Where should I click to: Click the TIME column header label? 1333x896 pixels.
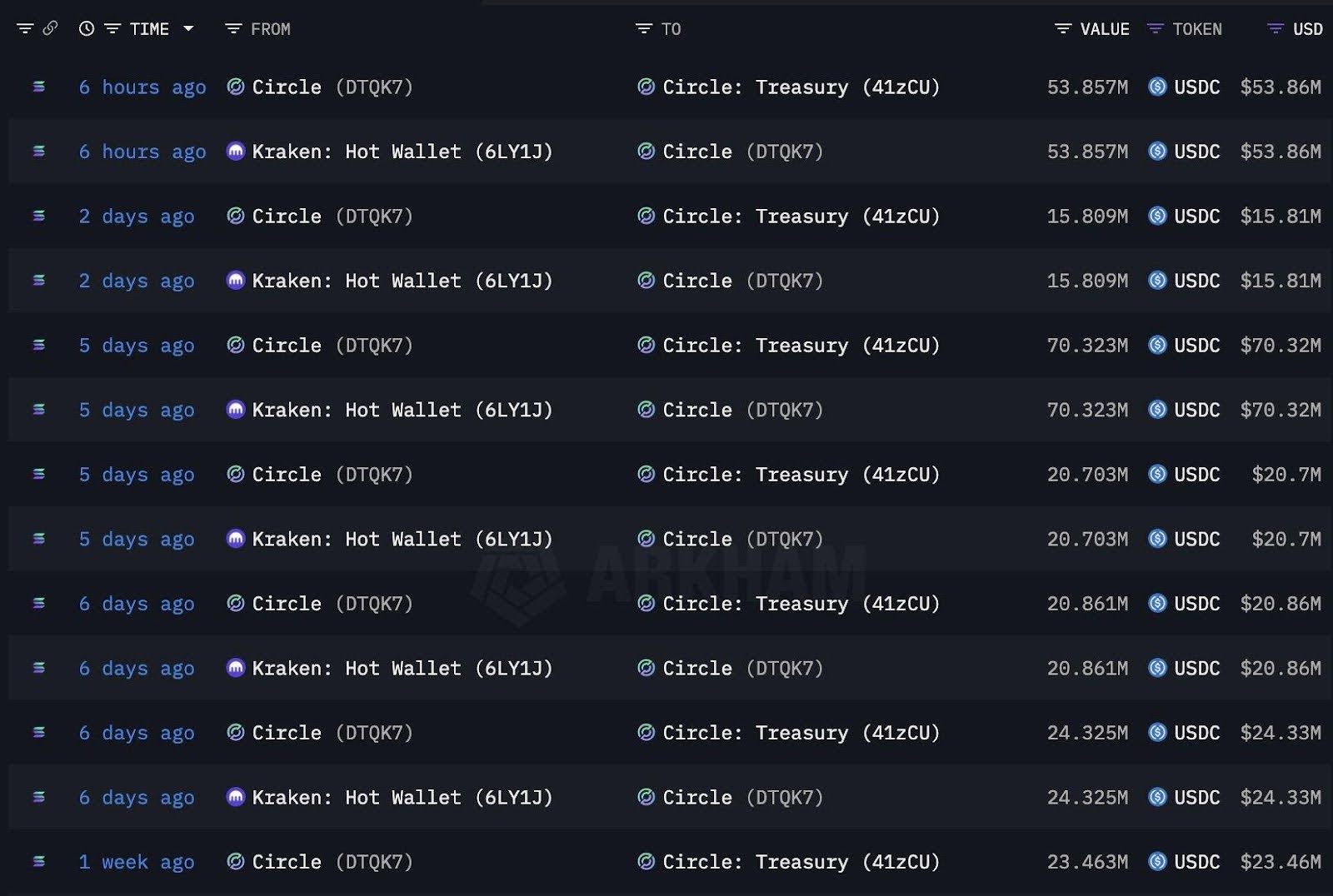pos(150,29)
